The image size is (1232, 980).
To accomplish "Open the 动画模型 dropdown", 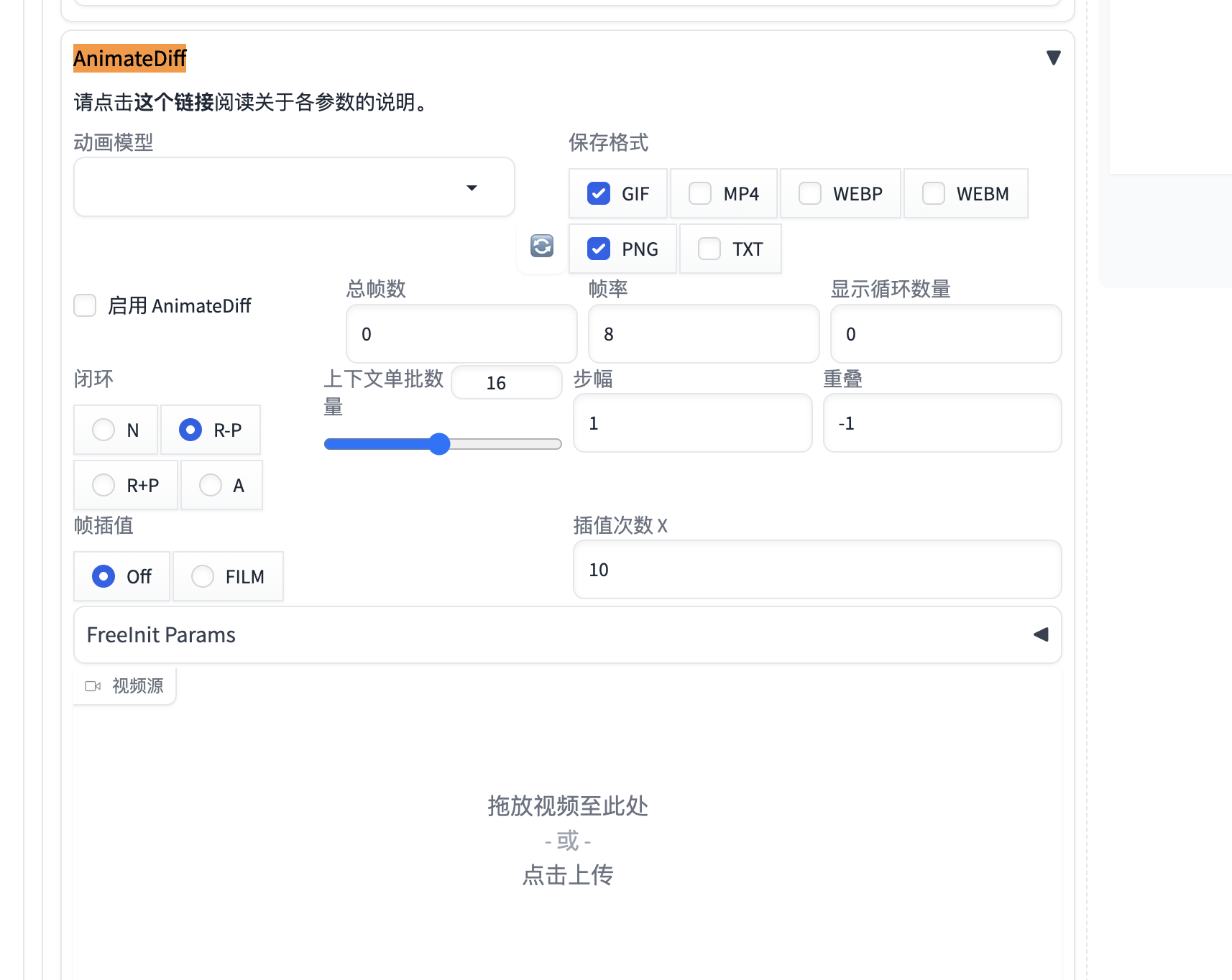I will tap(294, 187).
